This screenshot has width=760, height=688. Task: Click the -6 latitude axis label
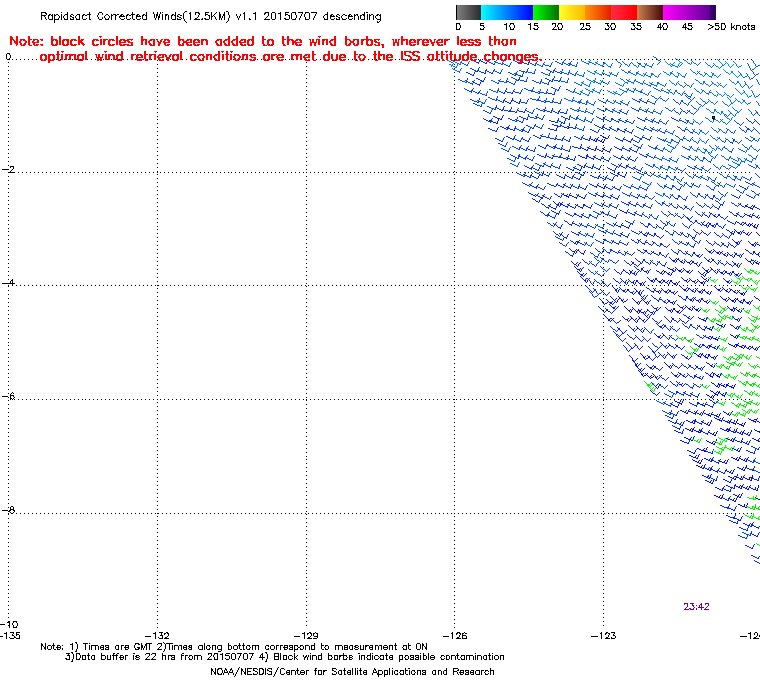pyautogui.click(x=8, y=397)
